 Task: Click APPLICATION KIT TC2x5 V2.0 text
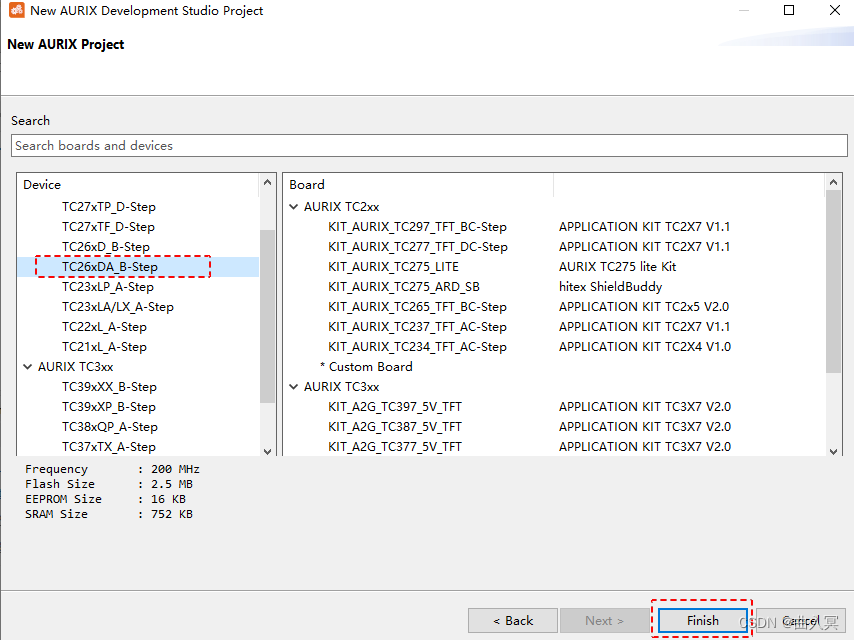pyautogui.click(x=644, y=307)
